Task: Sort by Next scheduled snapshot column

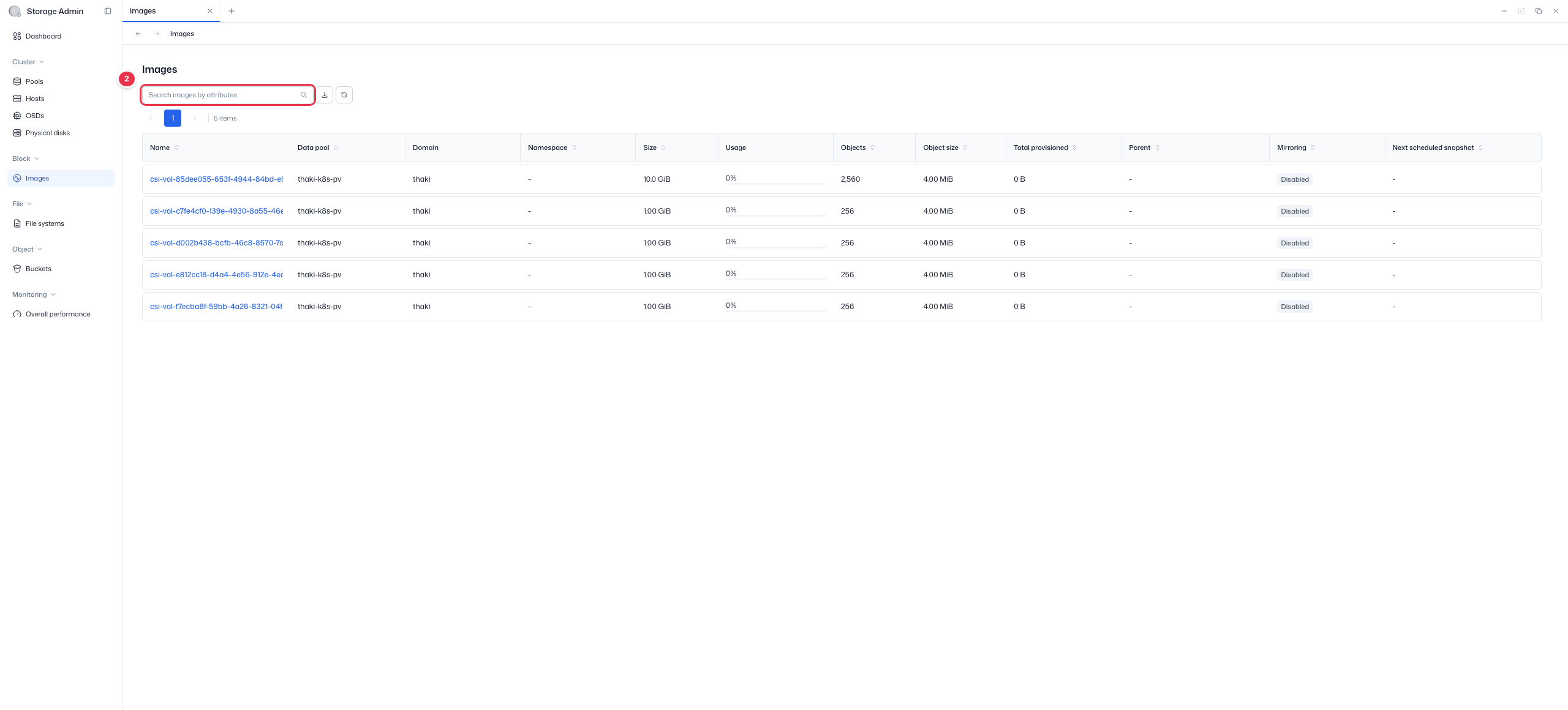Action: tap(1481, 148)
